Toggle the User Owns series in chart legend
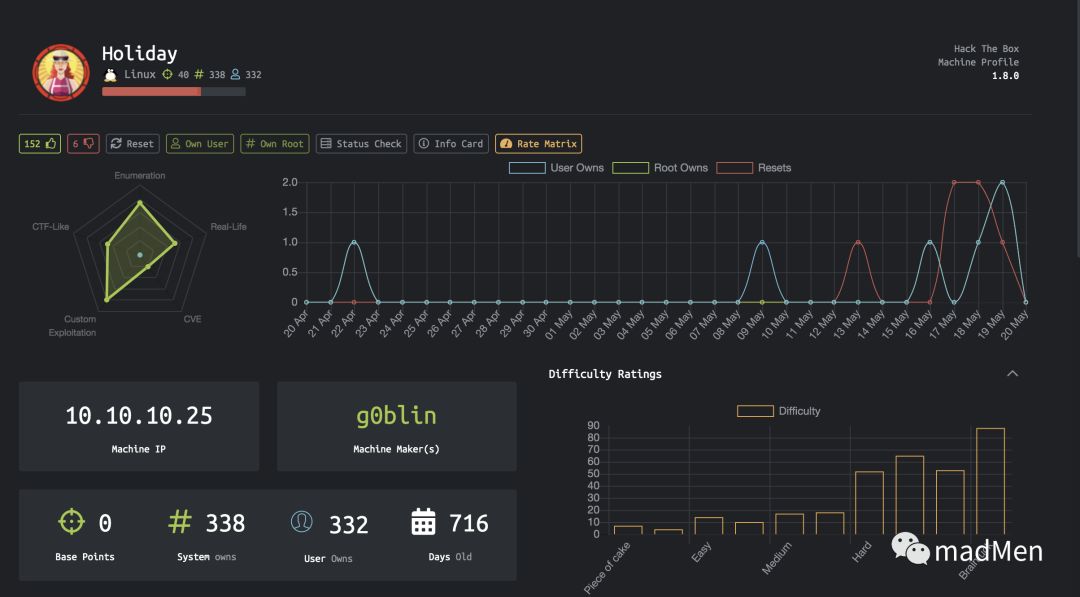Viewport: 1080px width, 597px height. click(556, 168)
